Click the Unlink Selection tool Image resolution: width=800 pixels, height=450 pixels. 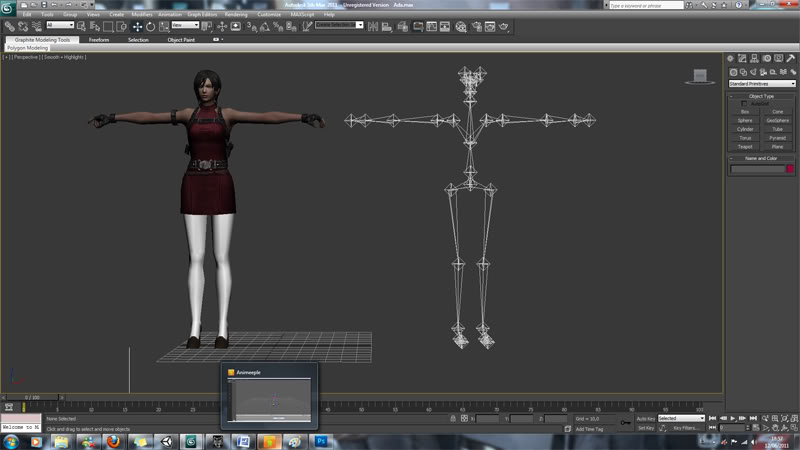click(23, 26)
